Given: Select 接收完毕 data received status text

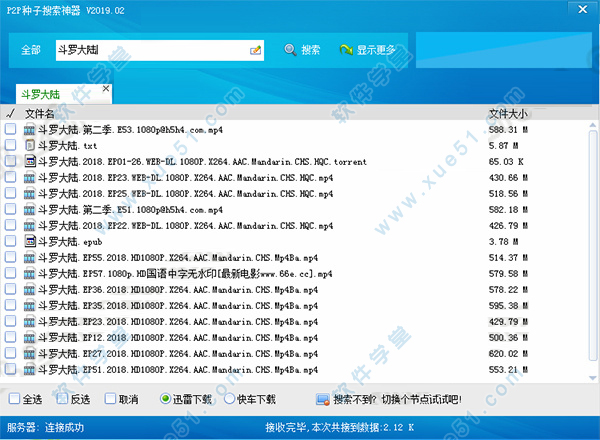Looking at the screenshot, I should [340, 427].
